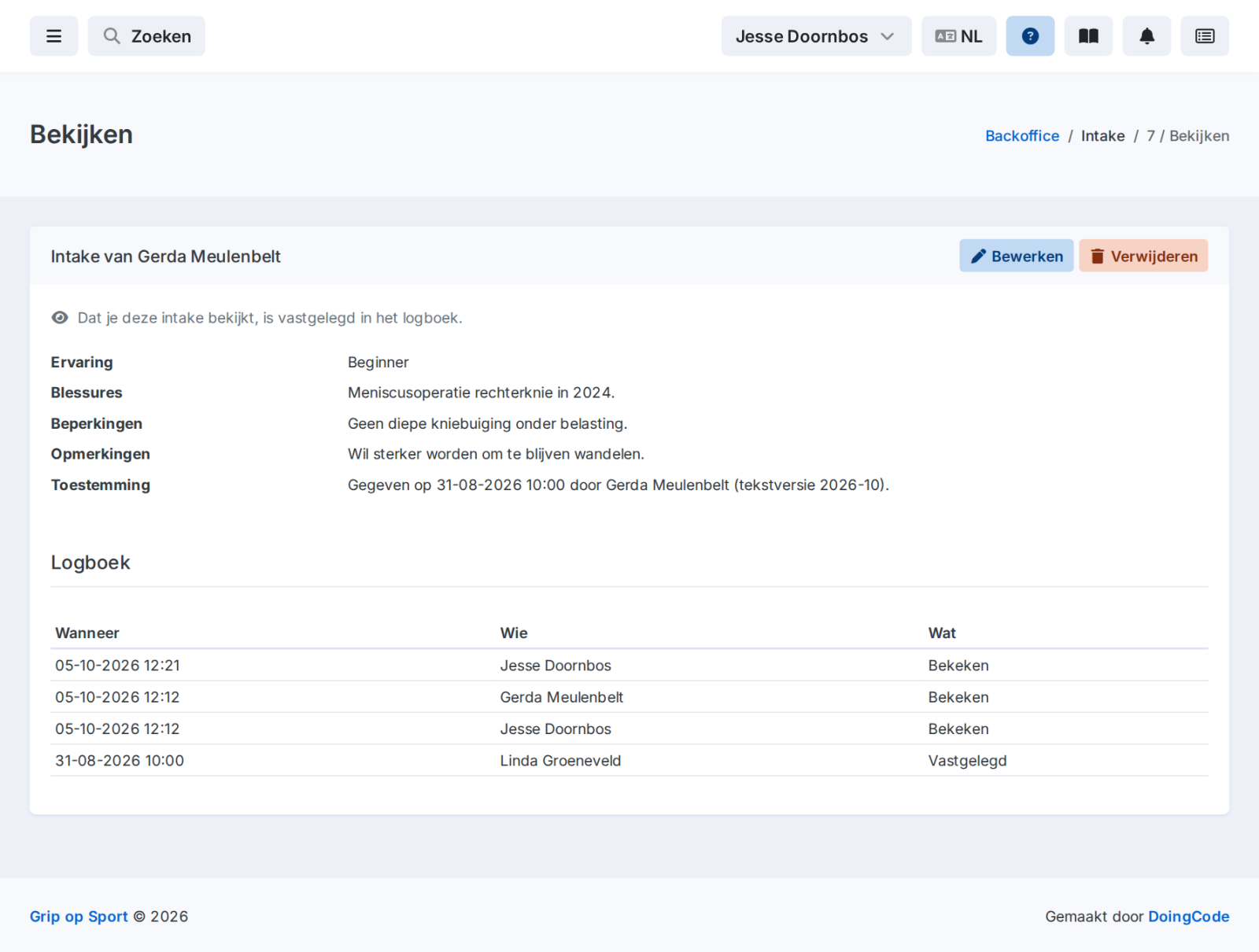This screenshot has width=1259, height=952.
Task: Open the Zoeken search box
Action: [x=146, y=36]
